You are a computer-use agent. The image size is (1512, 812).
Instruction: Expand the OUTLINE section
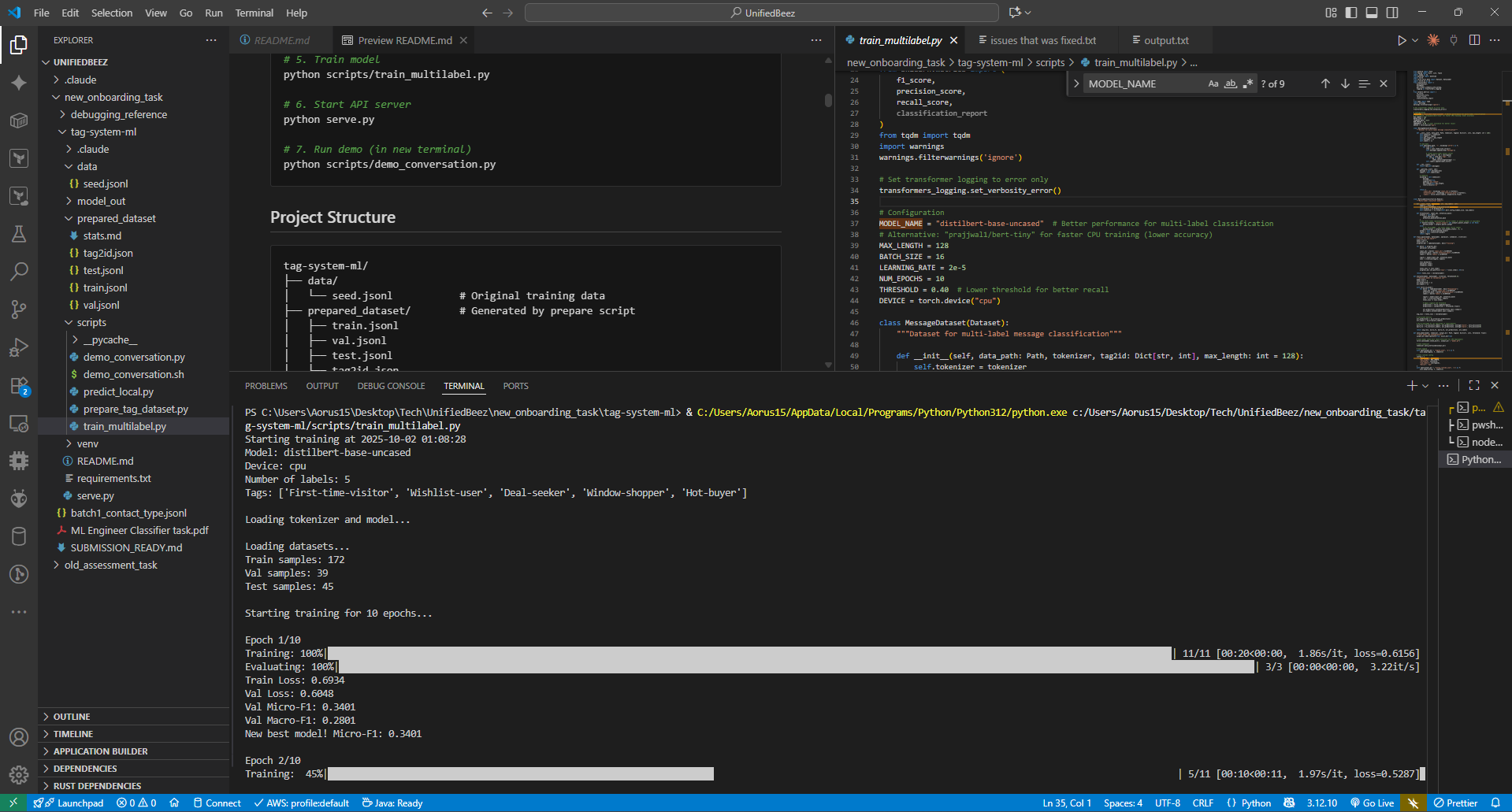[72, 717]
